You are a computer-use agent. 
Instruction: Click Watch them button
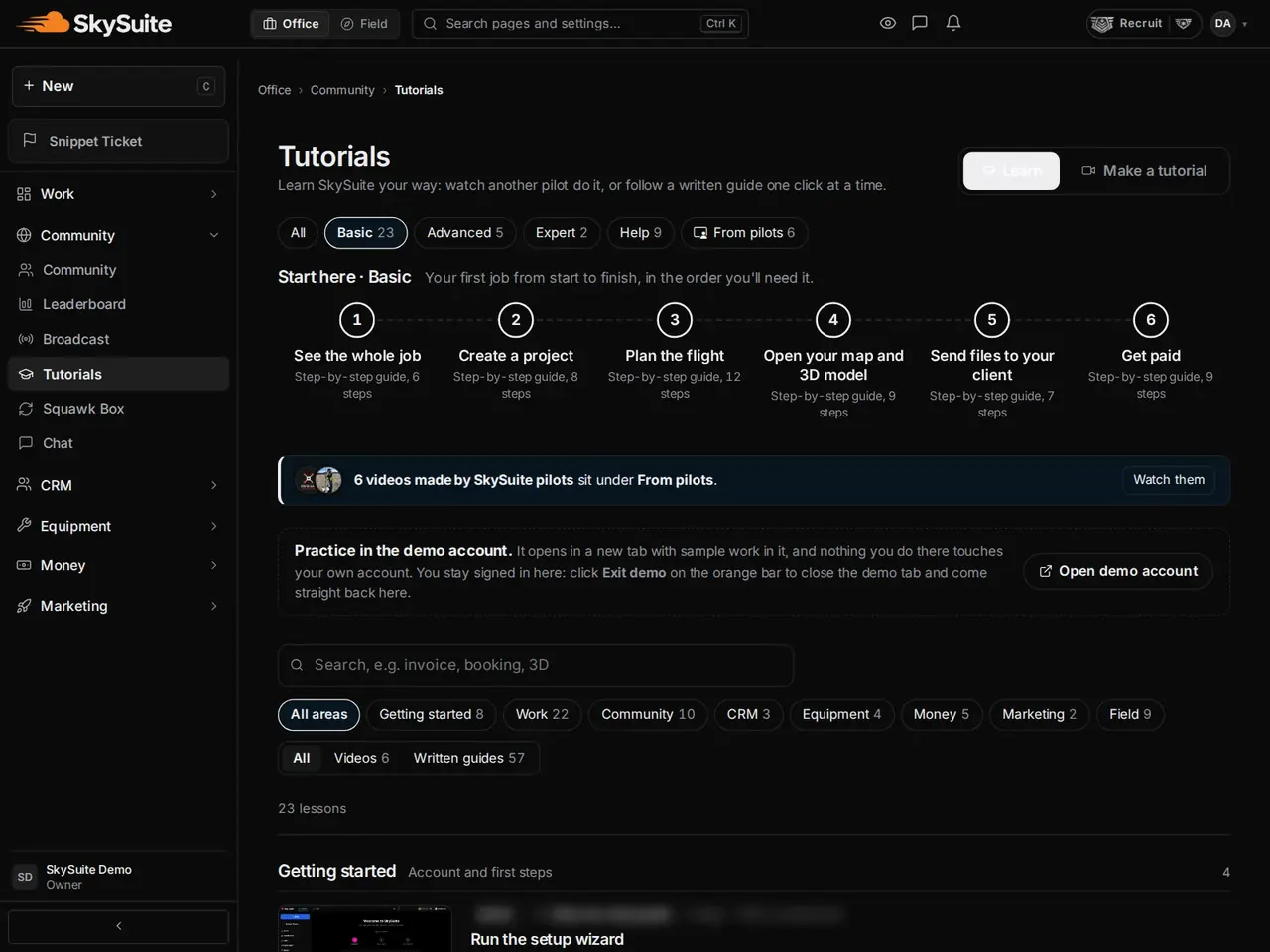(x=1169, y=480)
